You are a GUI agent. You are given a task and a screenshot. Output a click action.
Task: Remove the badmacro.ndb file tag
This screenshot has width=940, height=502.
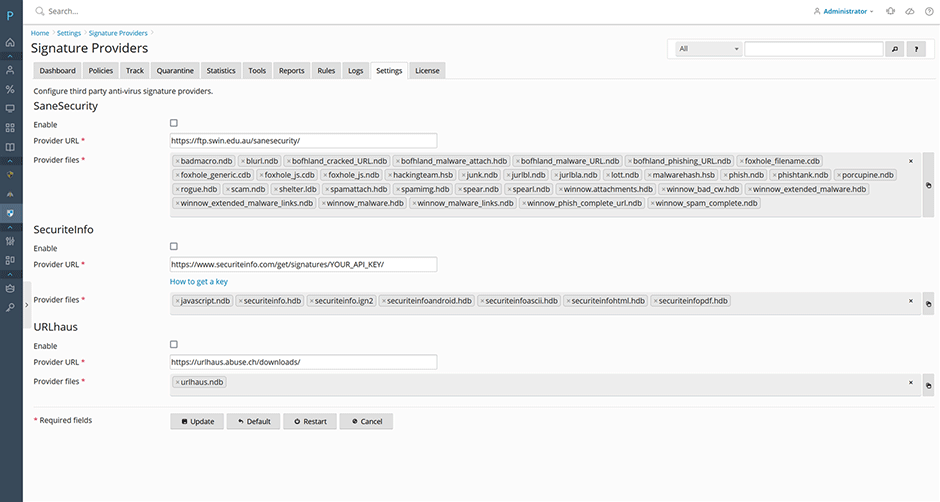(x=177, y=161)
